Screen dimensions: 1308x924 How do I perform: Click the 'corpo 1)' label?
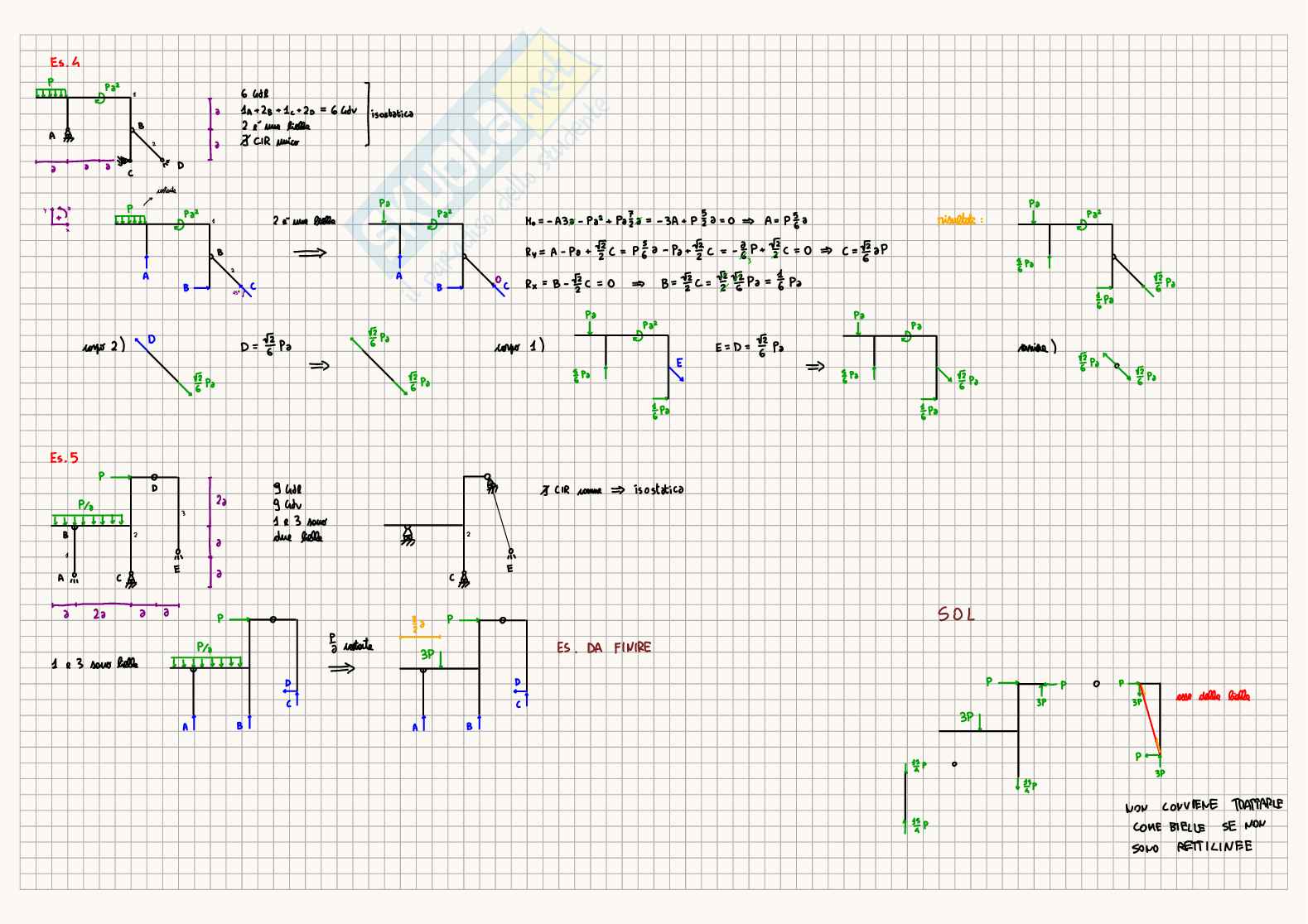point(519,347)
